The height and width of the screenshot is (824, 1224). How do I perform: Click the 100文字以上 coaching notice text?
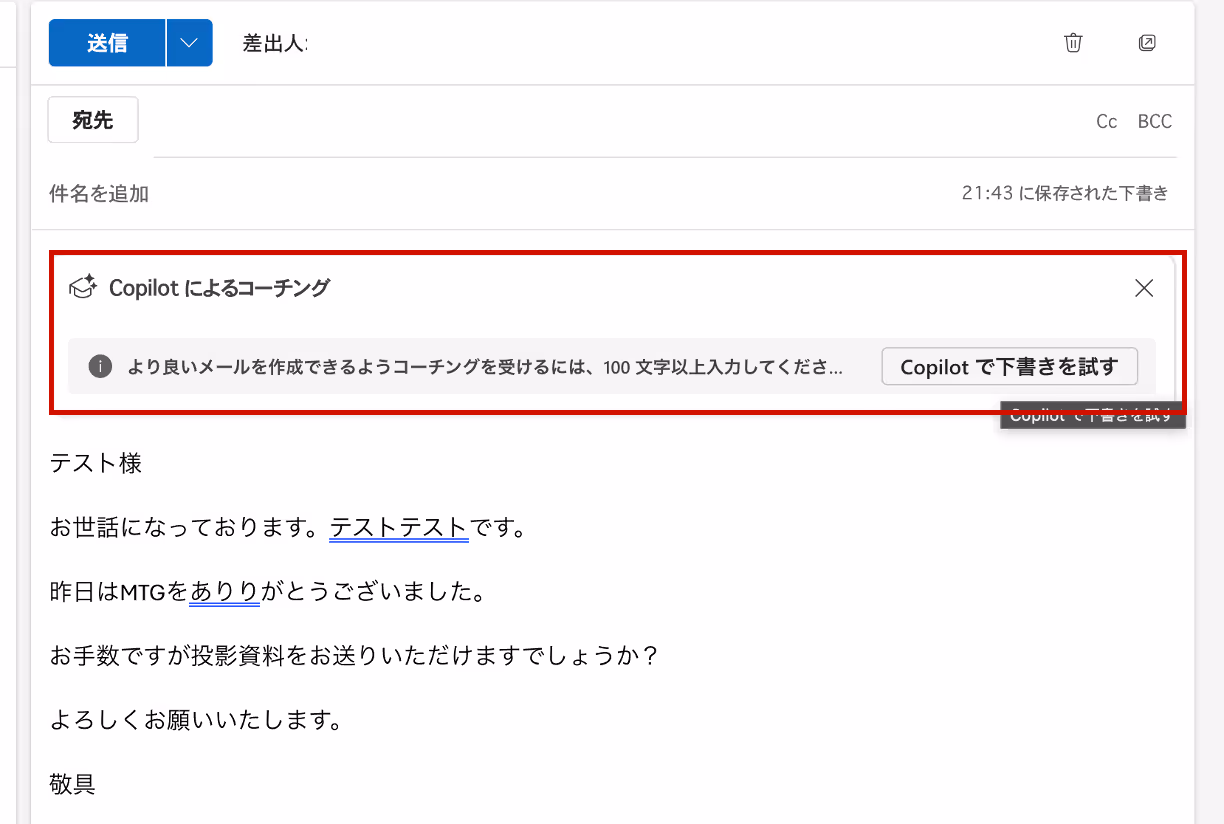485,367
